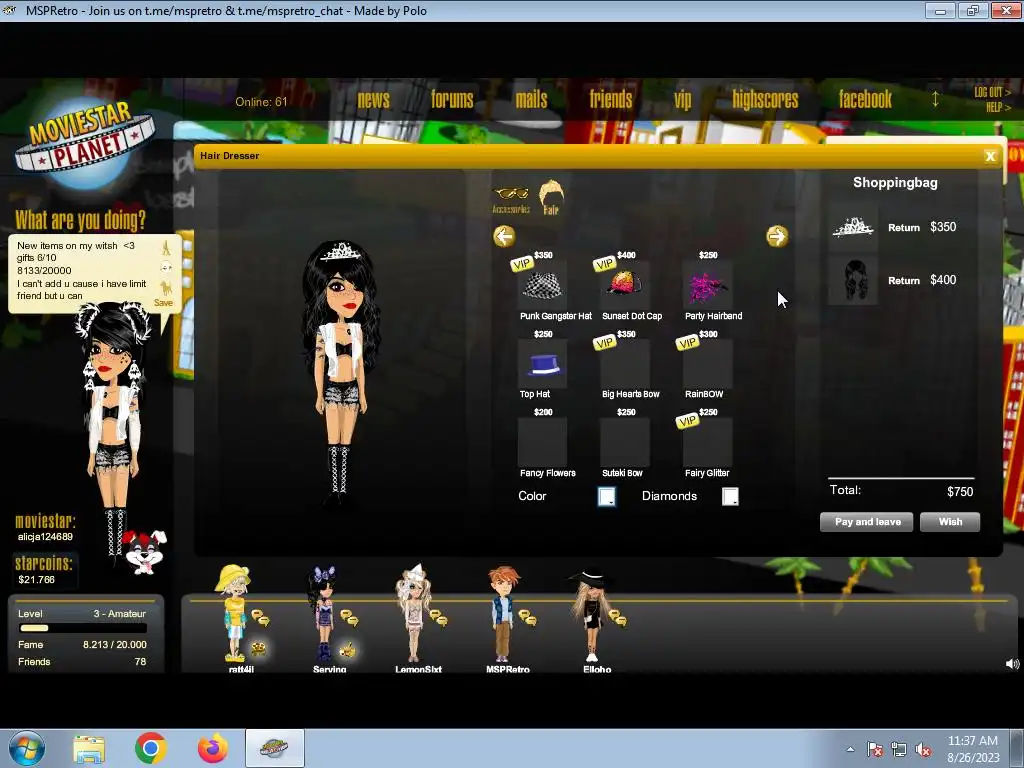The height and width of the screenshot is (768, 1024).
Task: Launch Google Chrome from the taskbar
Action: coord(150,748)
